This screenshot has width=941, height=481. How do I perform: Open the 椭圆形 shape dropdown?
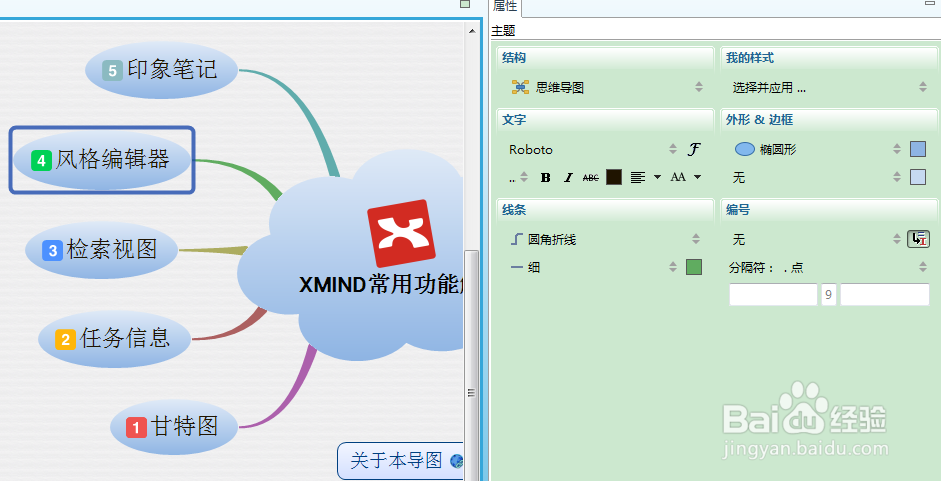click(x=817, y=150)
